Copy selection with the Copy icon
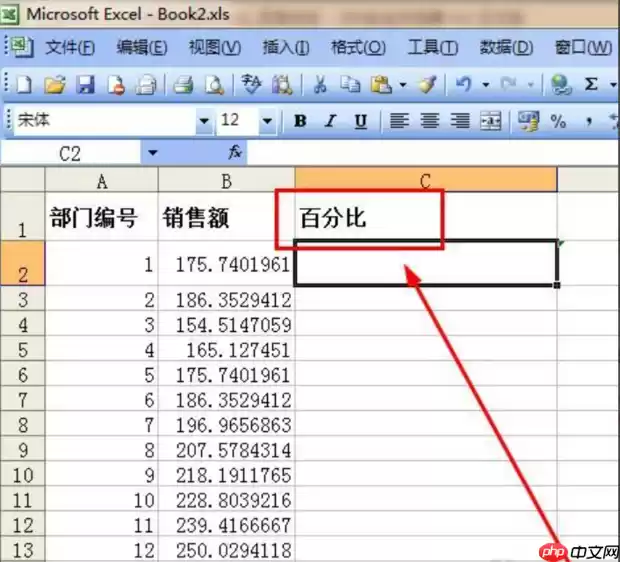This screenshot has width=620, height=562. (350, 84)
